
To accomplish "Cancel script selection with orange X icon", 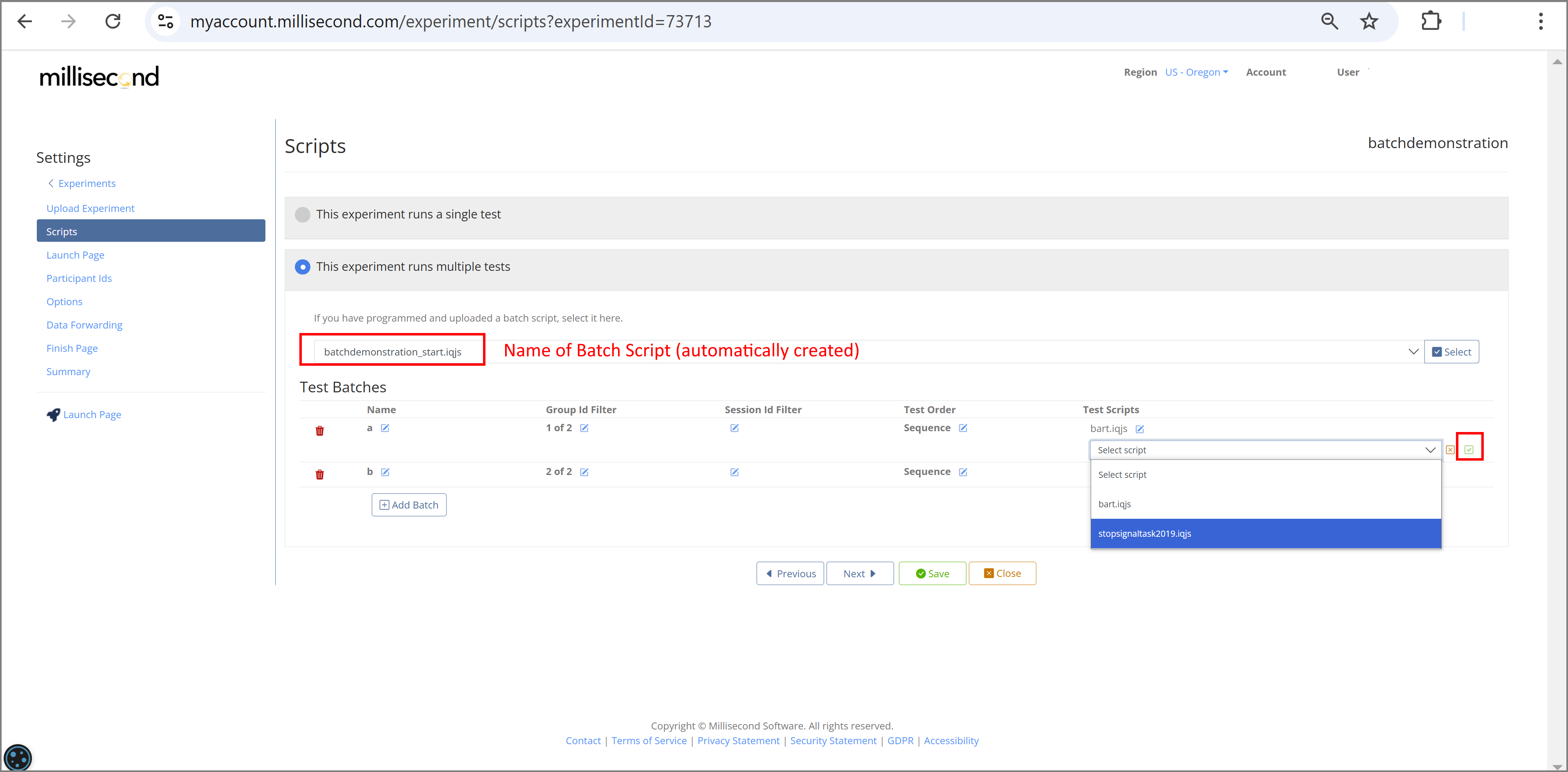I will tap(1451, 450).
